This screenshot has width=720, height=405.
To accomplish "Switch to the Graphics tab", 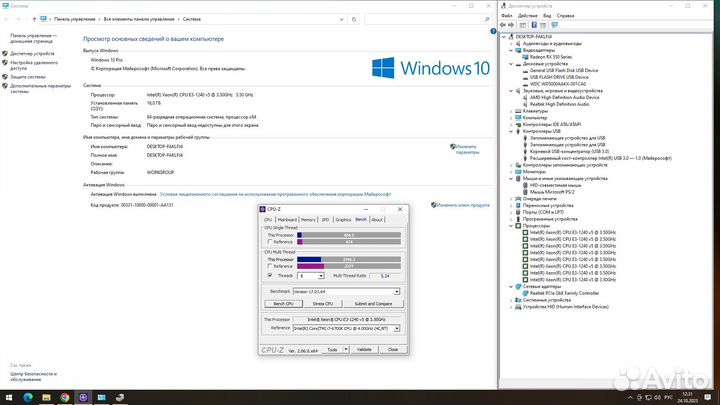I will click(343, 219).
